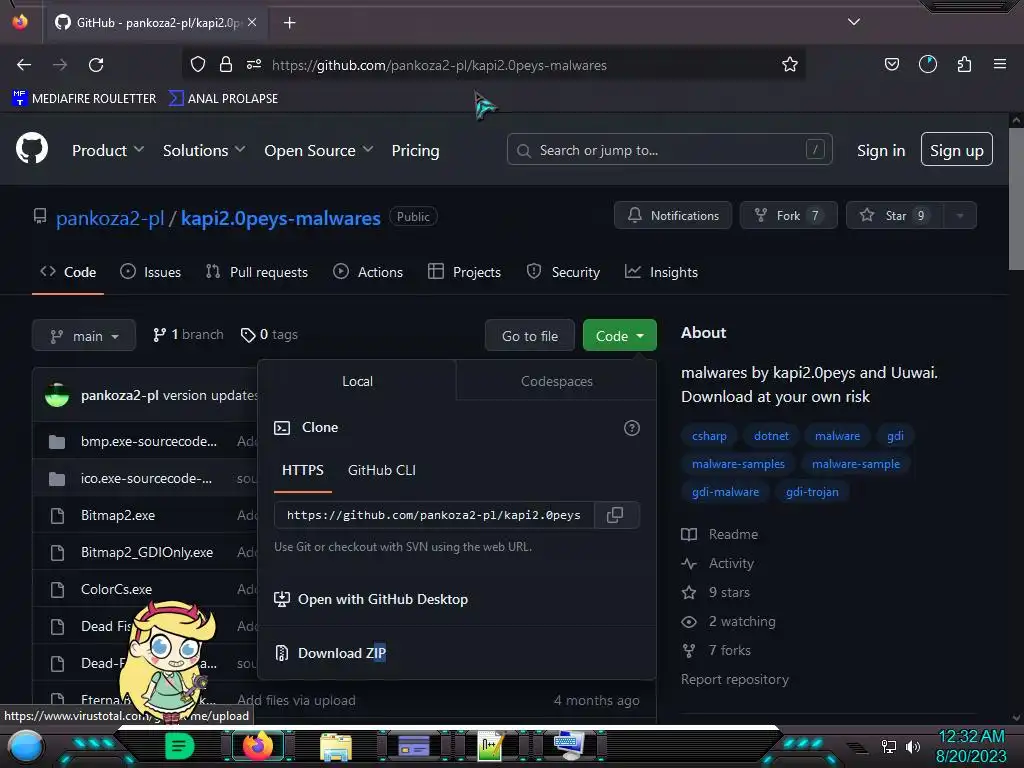Switch to the Issues tab
The width and height of the screenshot is (1024, 768).
pos(151,272)
